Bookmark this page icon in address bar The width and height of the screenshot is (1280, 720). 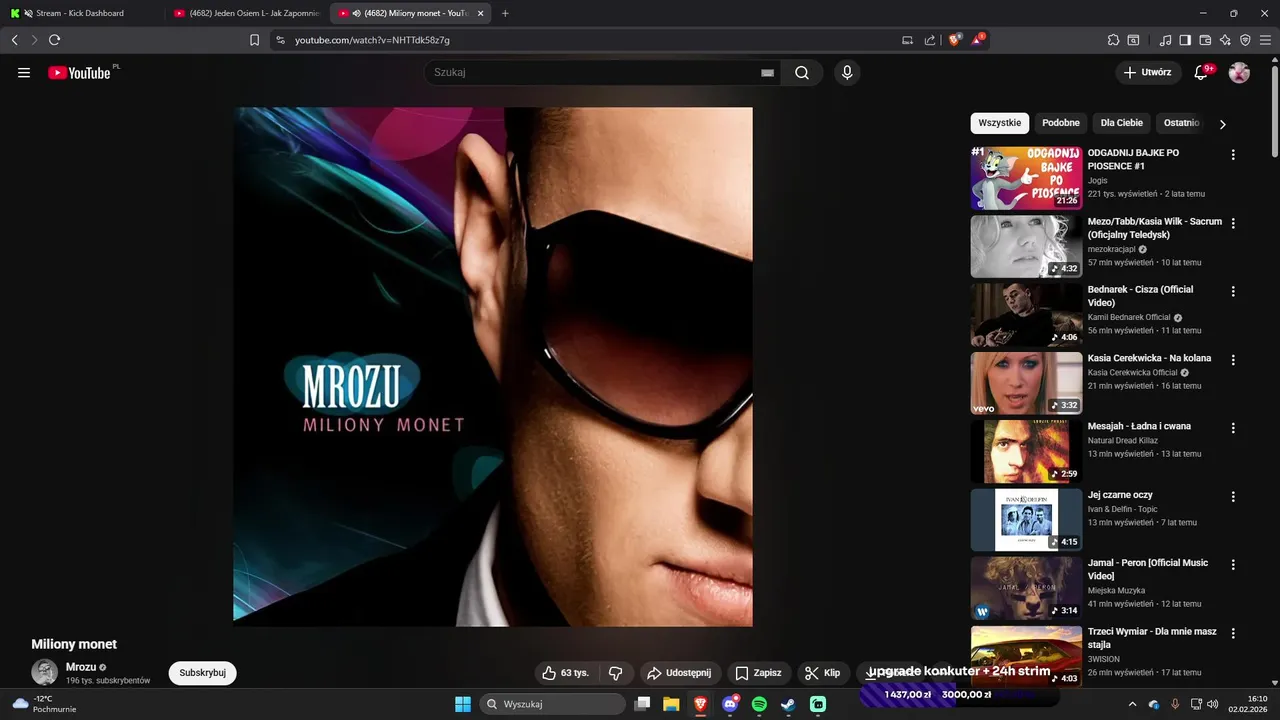click(254, 40)
